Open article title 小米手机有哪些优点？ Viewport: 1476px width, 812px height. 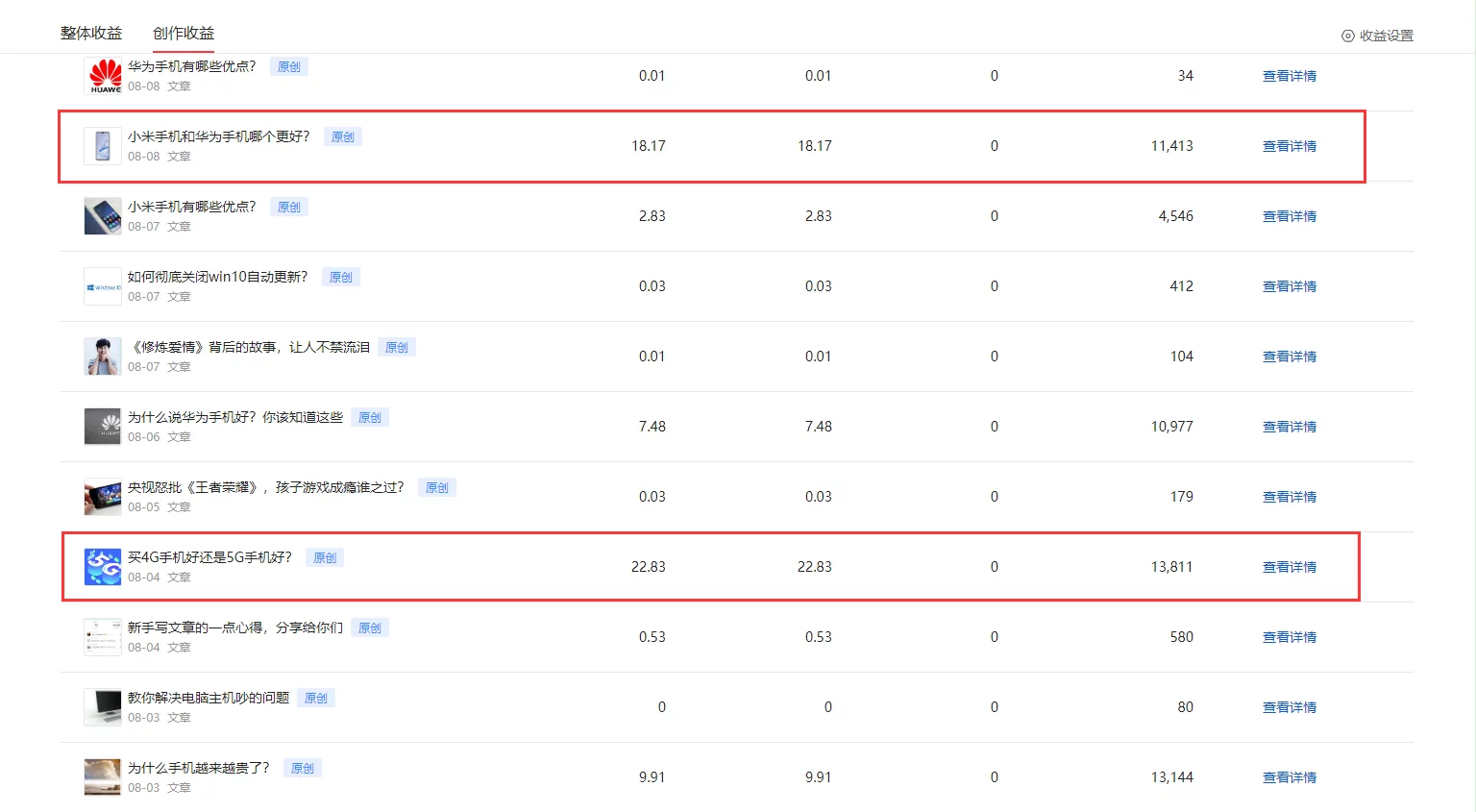(x=192, y=207)
